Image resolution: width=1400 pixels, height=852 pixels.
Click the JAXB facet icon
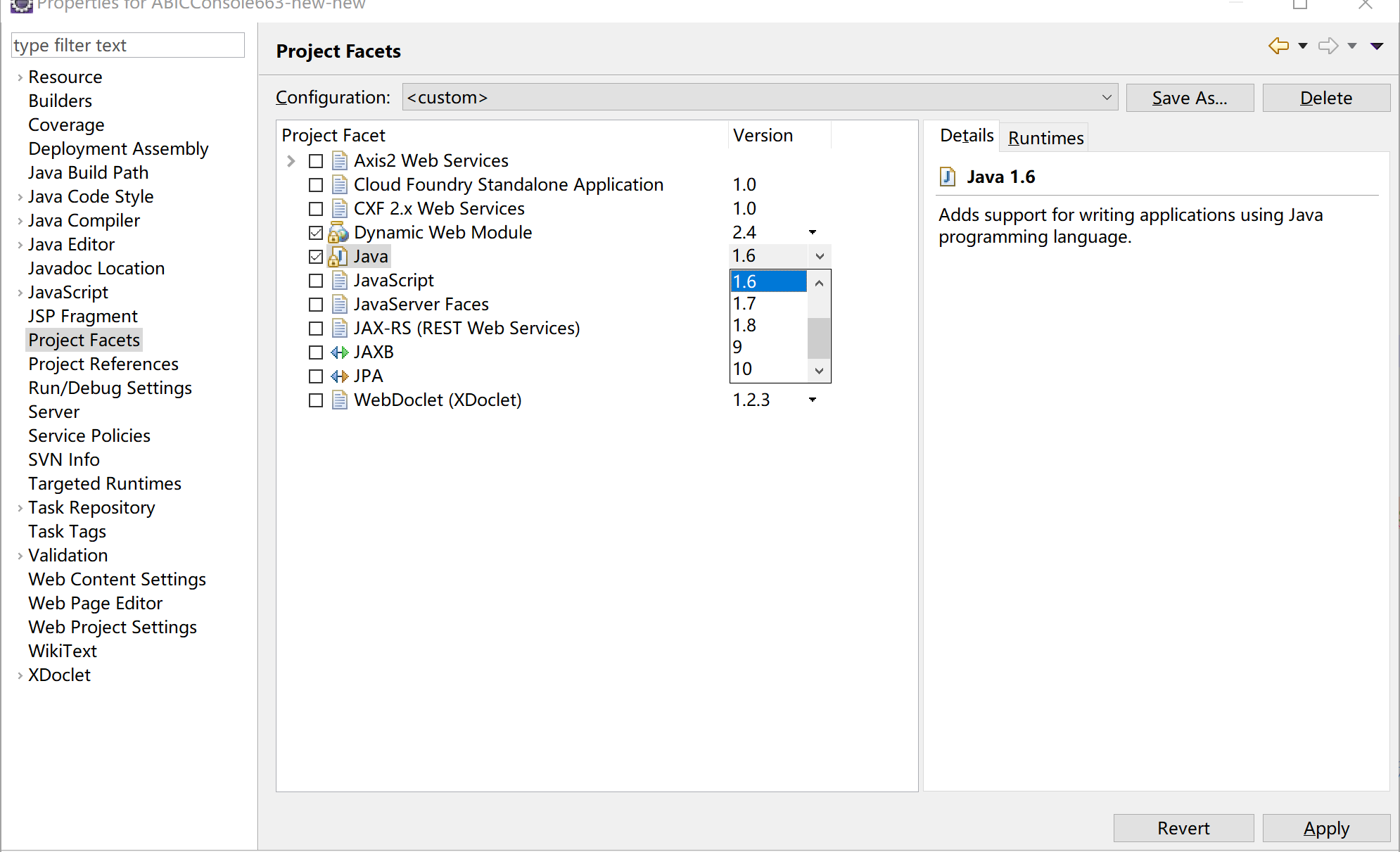[x=339, y=352]
